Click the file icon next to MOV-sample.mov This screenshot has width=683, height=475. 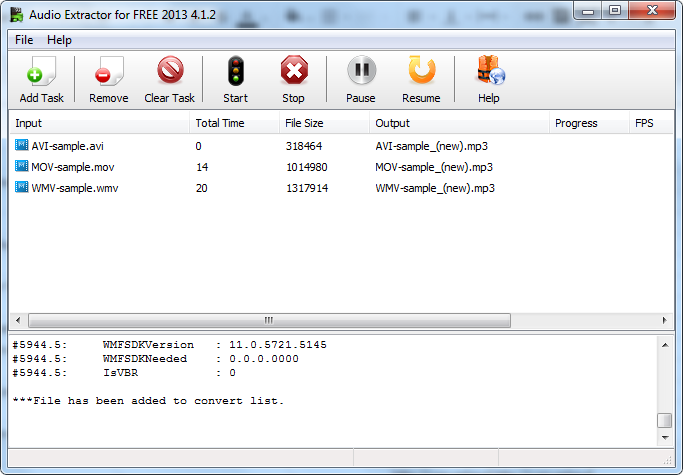click(x=21, y=166)
